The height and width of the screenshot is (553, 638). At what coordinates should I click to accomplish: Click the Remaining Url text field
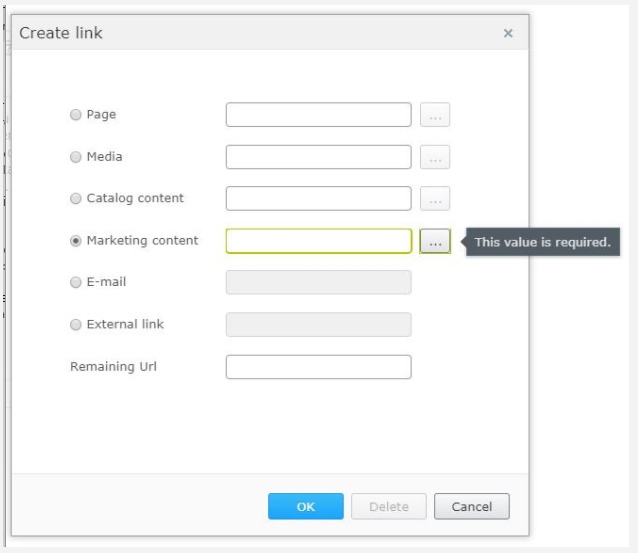tap(318, 367)
